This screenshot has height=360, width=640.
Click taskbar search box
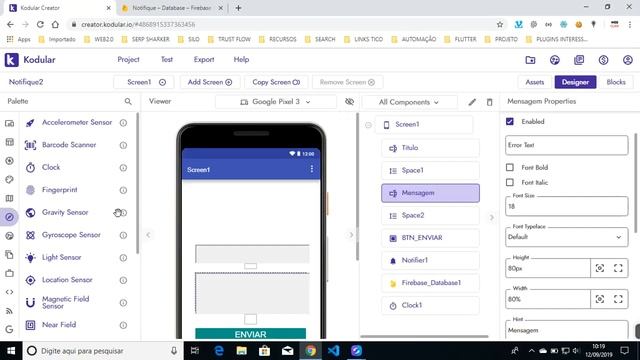(102, 351)
